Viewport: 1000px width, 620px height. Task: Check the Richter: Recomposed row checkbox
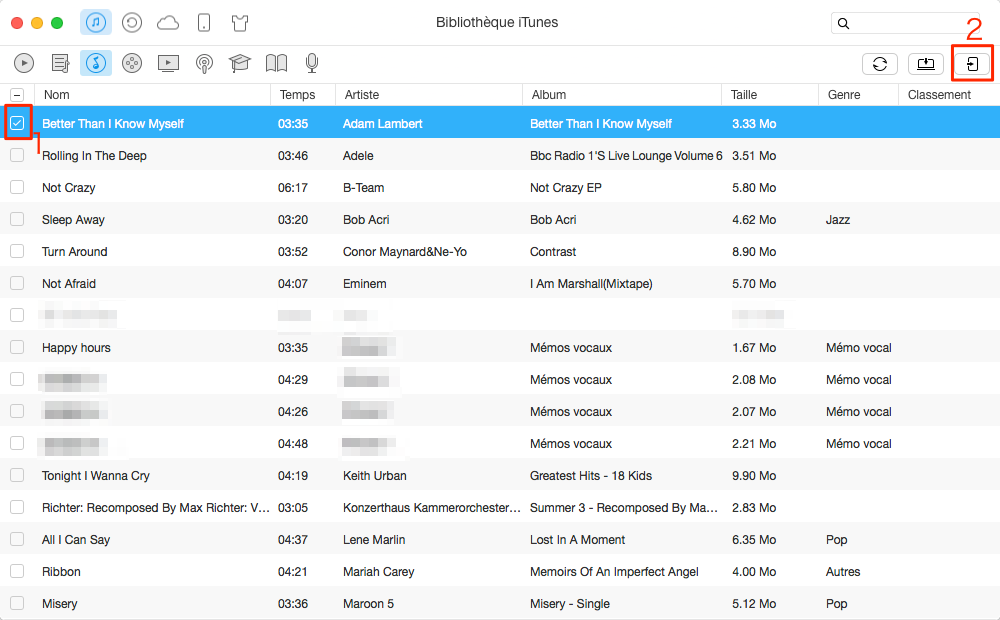click(17, 507)
